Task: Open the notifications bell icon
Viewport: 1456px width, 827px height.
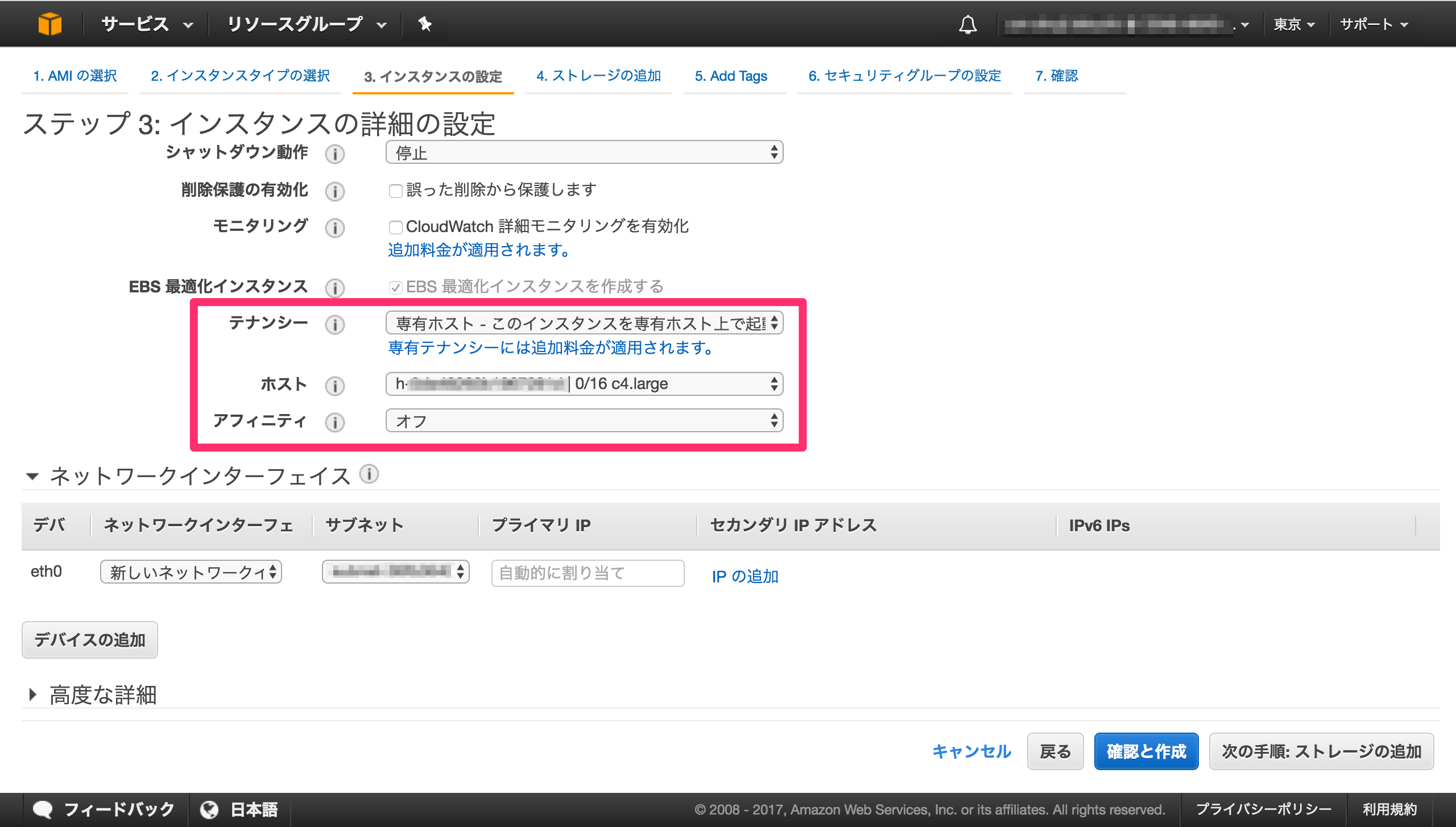Action: [967, 24]
